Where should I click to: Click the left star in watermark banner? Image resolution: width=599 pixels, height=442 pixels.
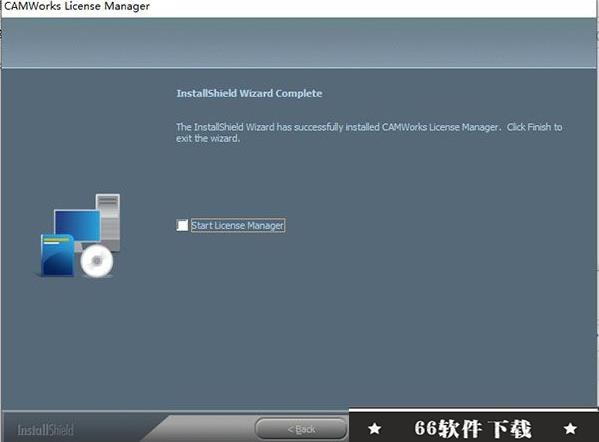click(x=374, y=428)
